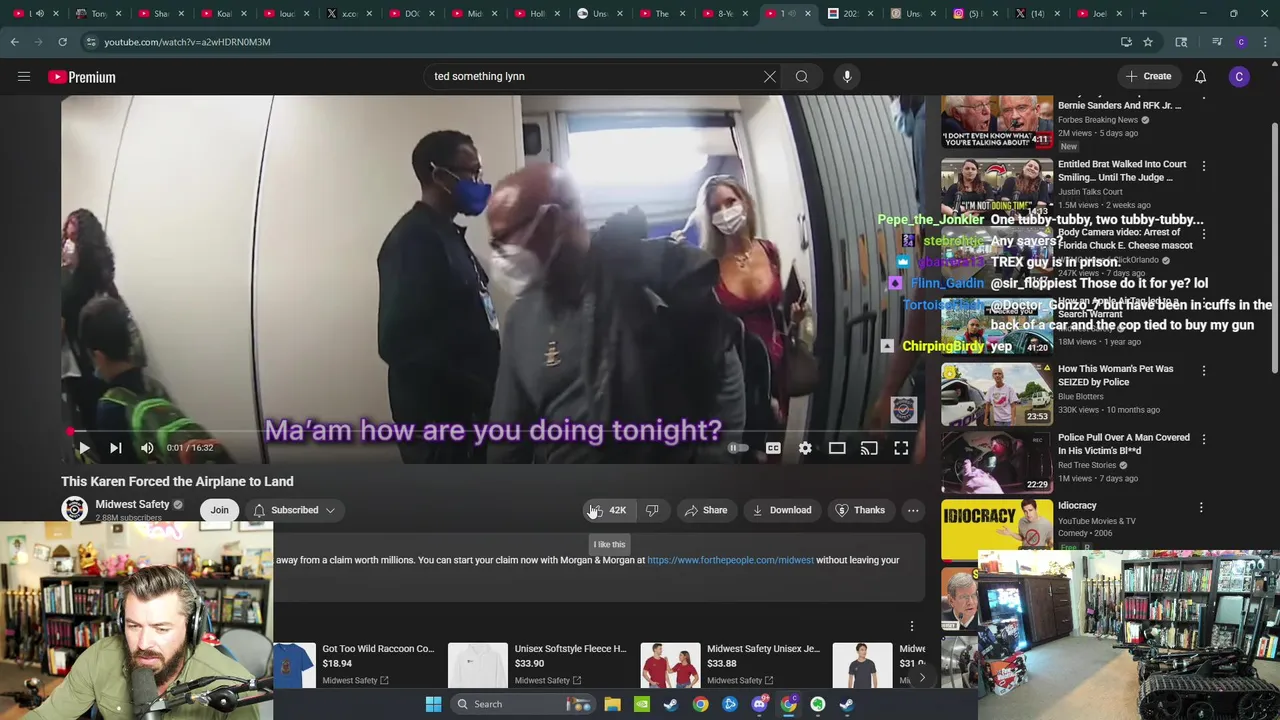The width and height of the screenshot is (1280, 720).
Task: Open Midwest Safety channel avatar
Action: point(75,510)
